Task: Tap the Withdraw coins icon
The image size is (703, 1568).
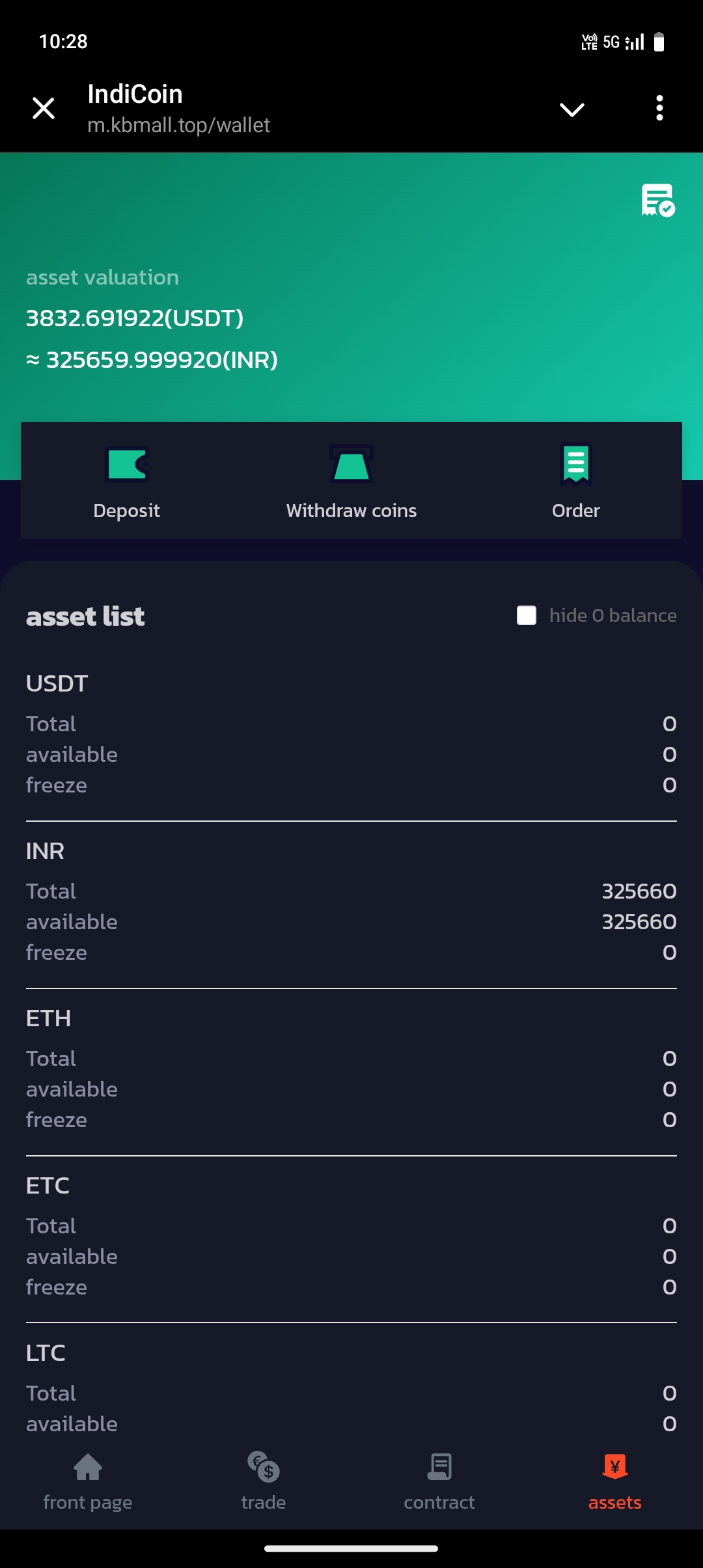Action: pos(351,464)
